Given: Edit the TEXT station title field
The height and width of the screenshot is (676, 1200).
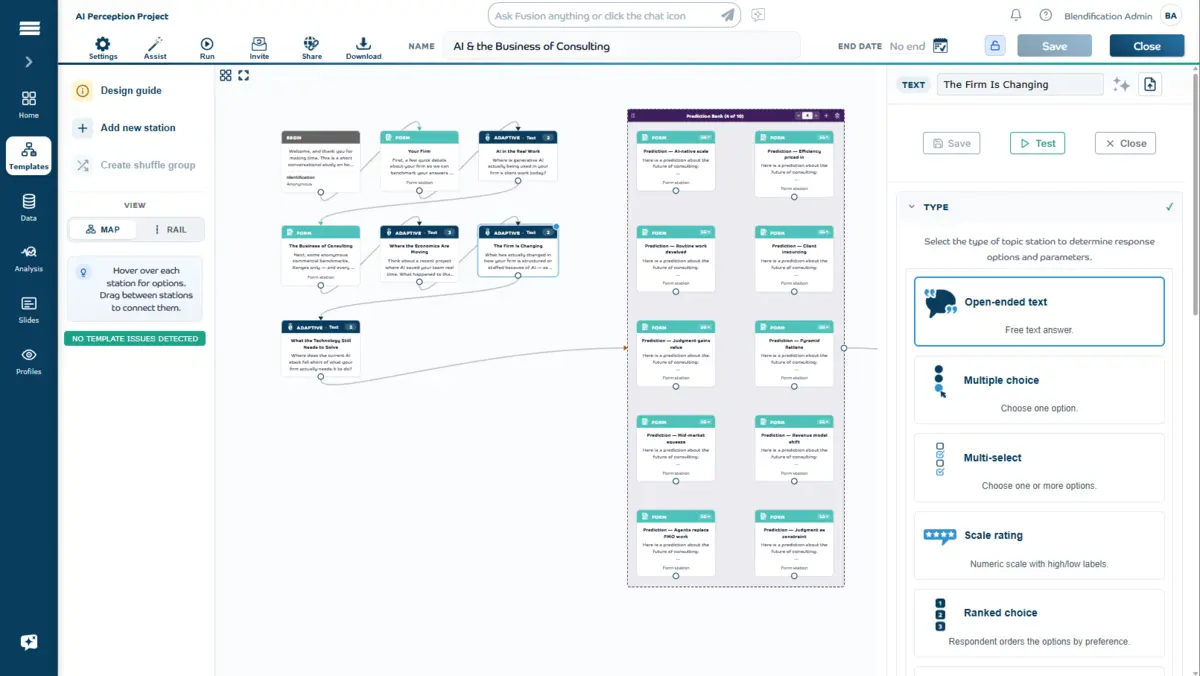Looking at the screenshot, I should pyautogui.click(x=1020, y=85).
